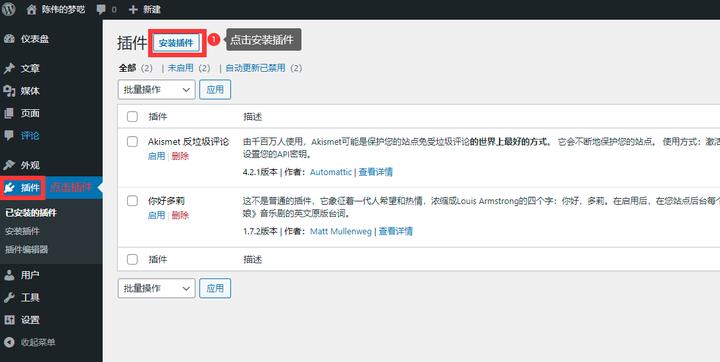Open the Automattic author link
Screen dimensions: 720x362
(331, 172)
